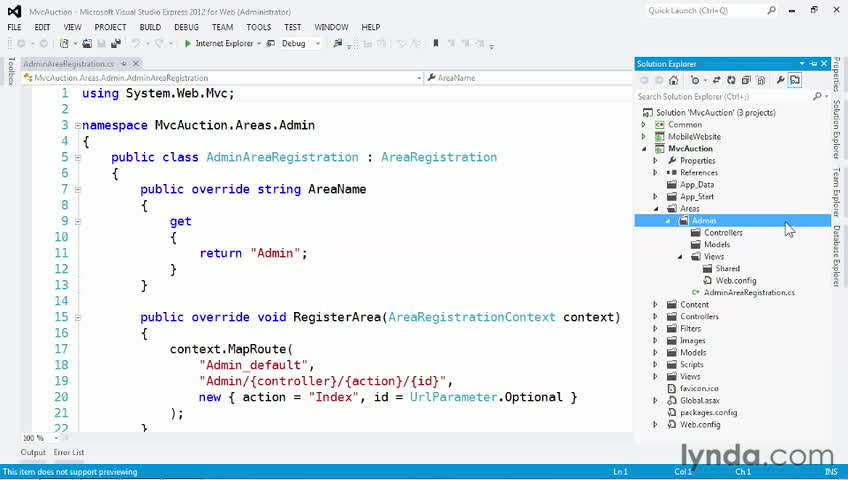
Task: Open the Toolbox side tab
Action: (11, 71)
